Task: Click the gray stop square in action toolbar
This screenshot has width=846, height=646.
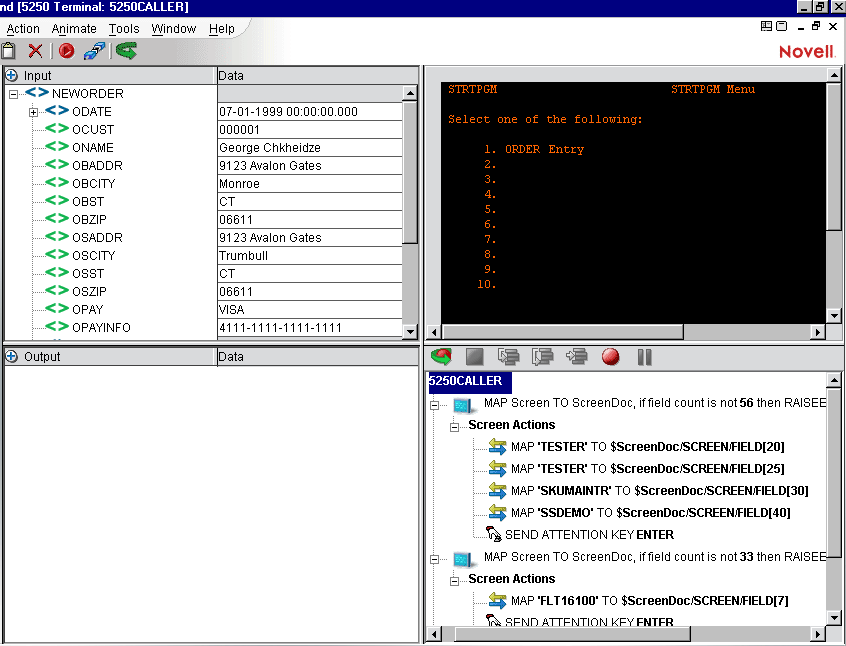Action: (474, 357)
